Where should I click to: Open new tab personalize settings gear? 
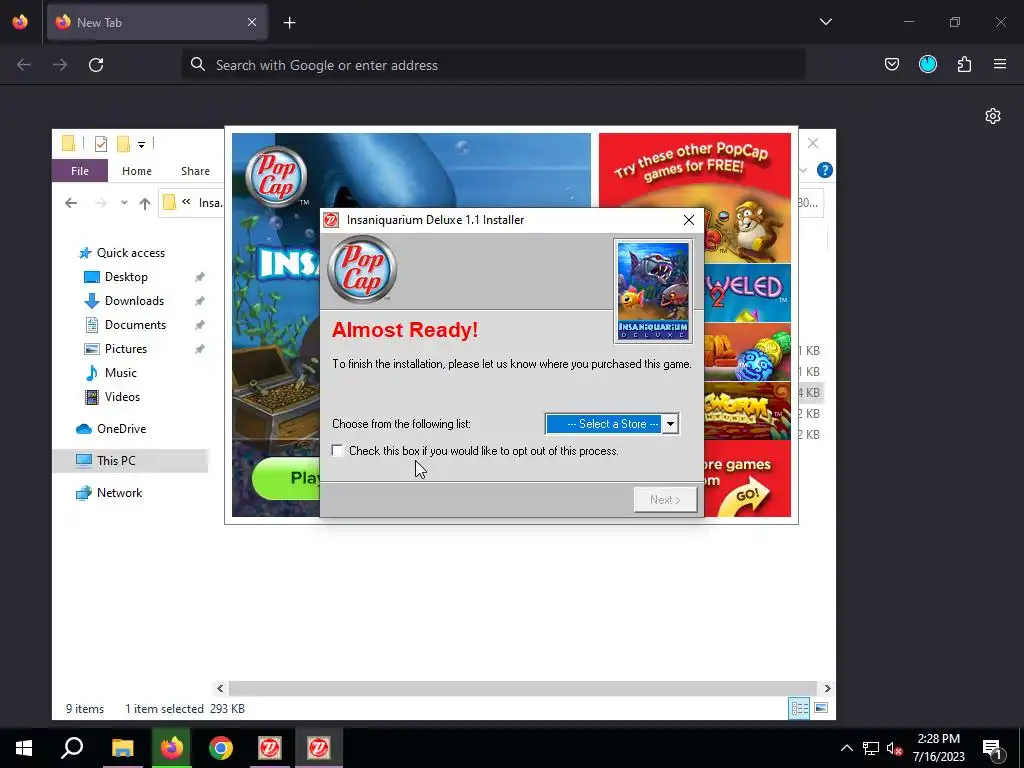pyautogui.click(x=993, y=116)
